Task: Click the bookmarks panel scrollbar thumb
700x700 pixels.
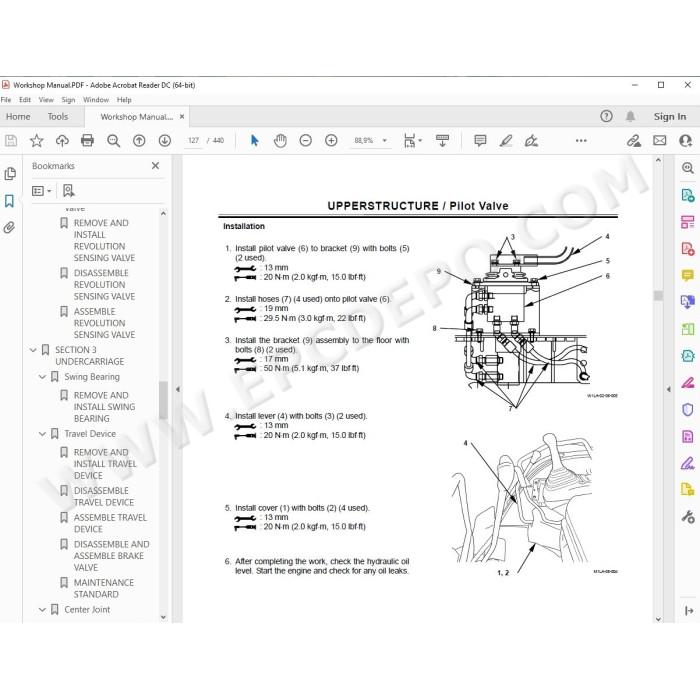Action: (163, 400)
